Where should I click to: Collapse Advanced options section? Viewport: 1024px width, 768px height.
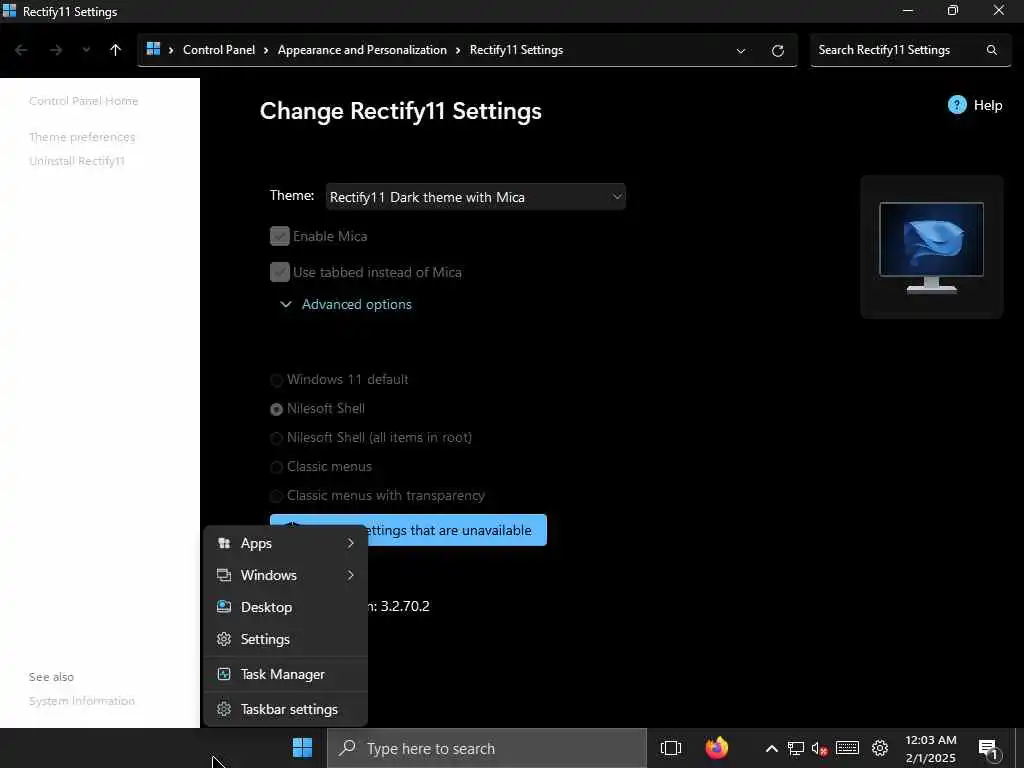pos(345,304)
